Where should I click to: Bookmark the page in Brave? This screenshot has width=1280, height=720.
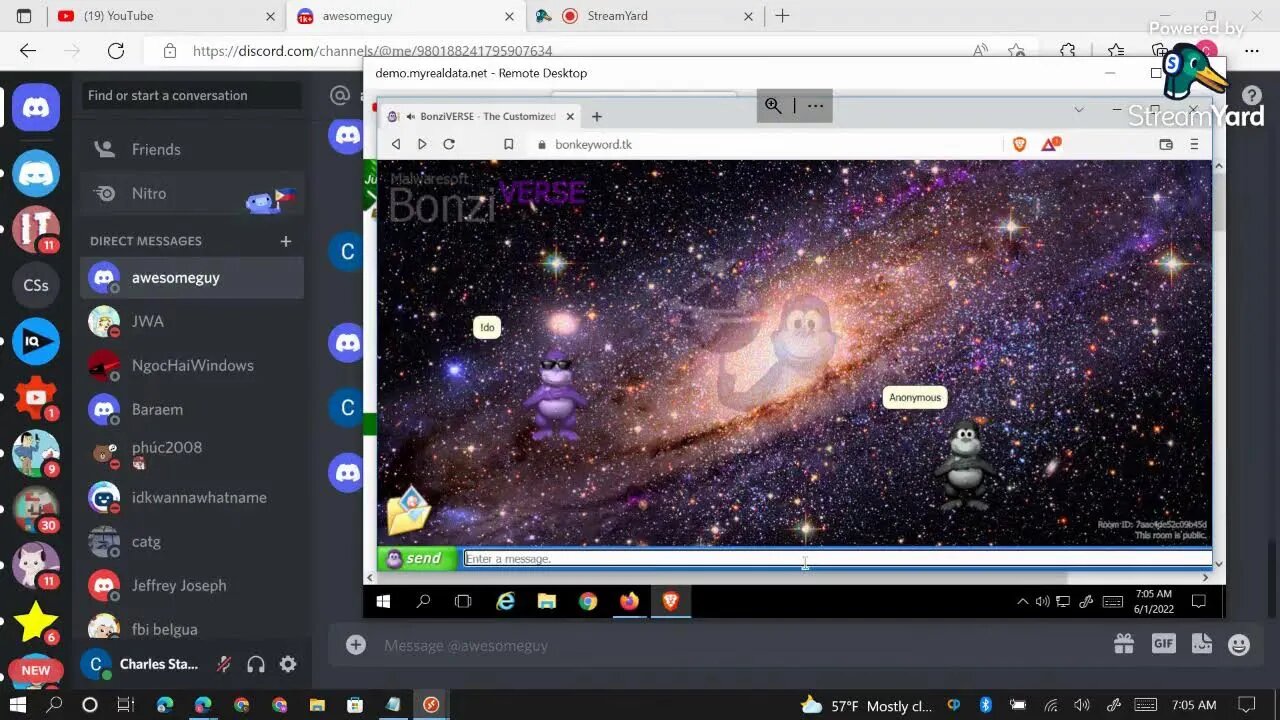pos(508,144)
